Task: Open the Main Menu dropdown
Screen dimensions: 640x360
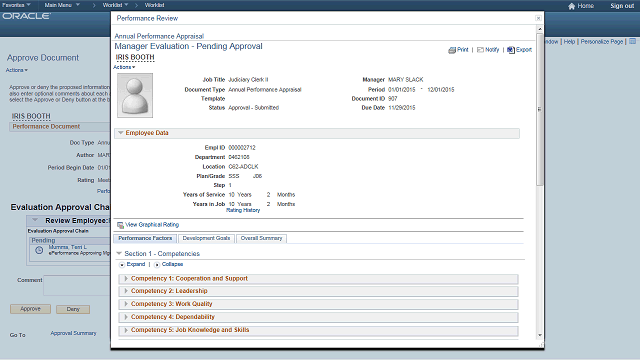Action: click(x=62, y=5)
